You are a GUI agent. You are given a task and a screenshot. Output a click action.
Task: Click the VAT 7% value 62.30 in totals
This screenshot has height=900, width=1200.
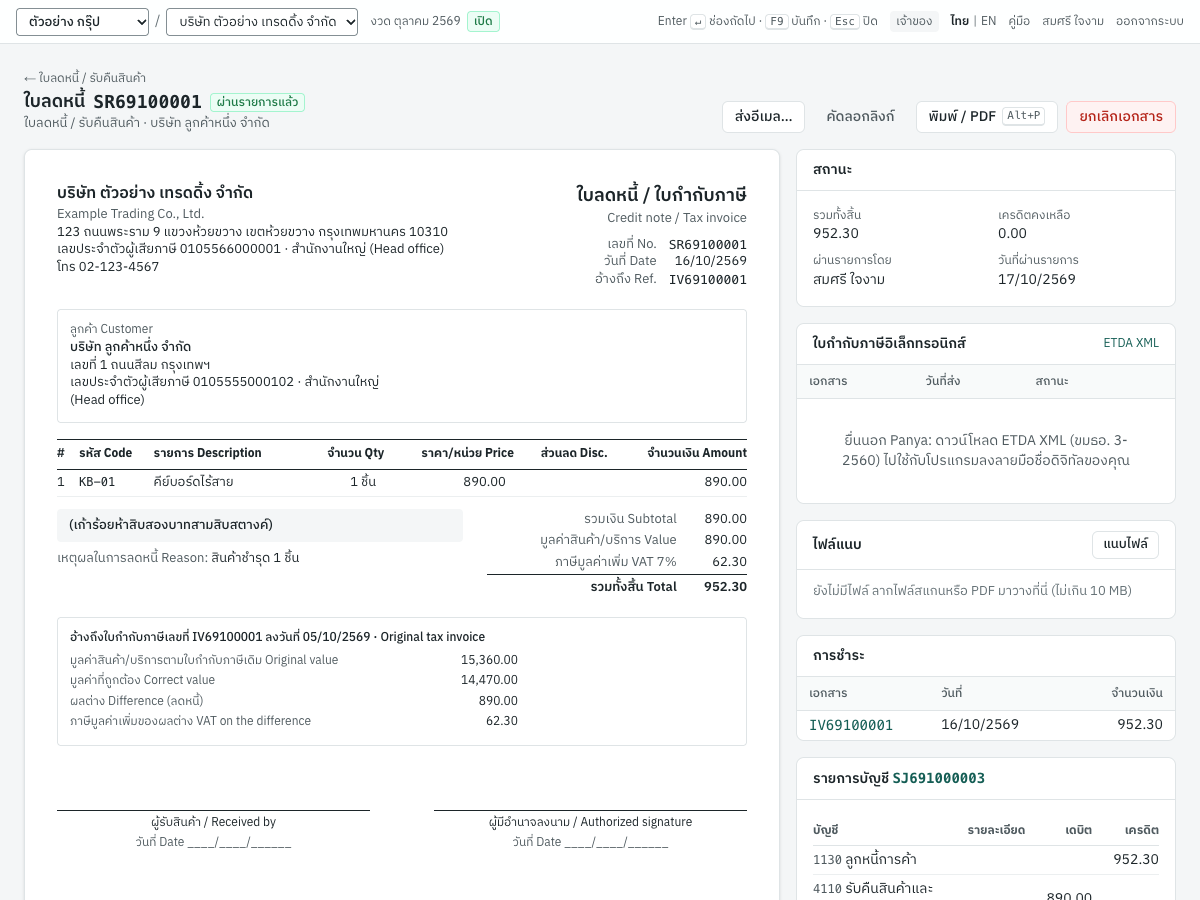tap(729, 562)
